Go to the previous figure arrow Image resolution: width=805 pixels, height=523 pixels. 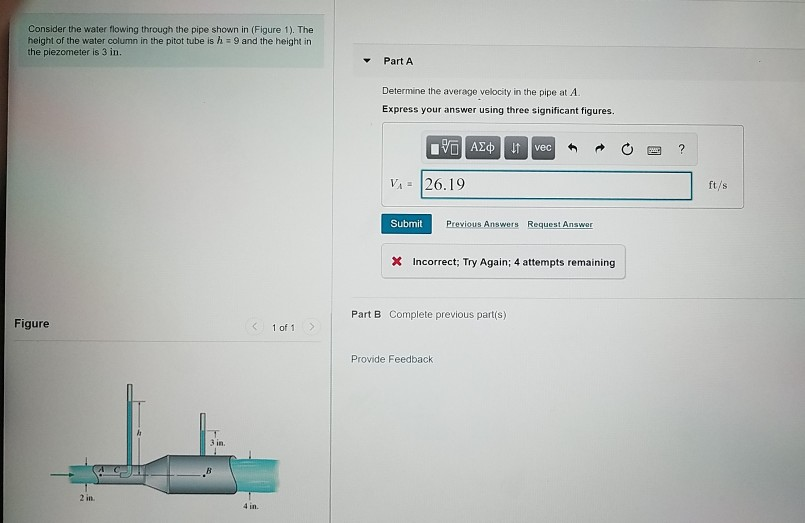[254, 326]
